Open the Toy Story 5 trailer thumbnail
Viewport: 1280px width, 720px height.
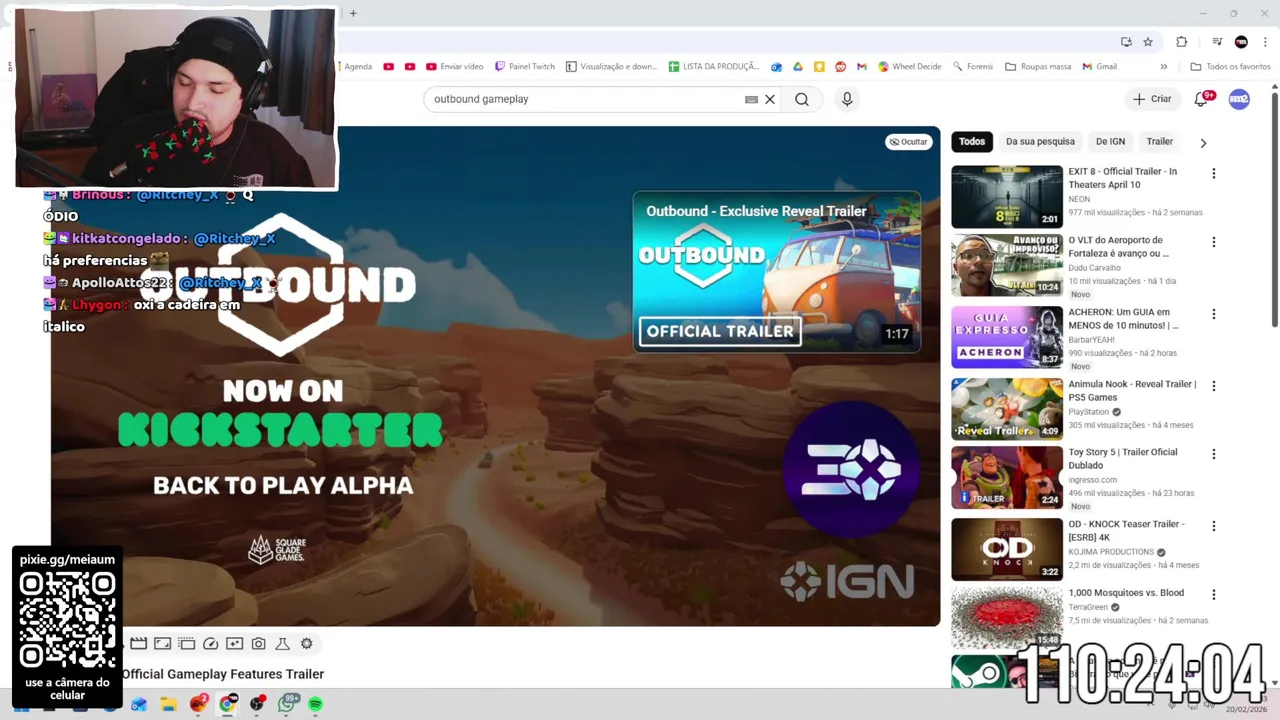tap(1007, 477)
